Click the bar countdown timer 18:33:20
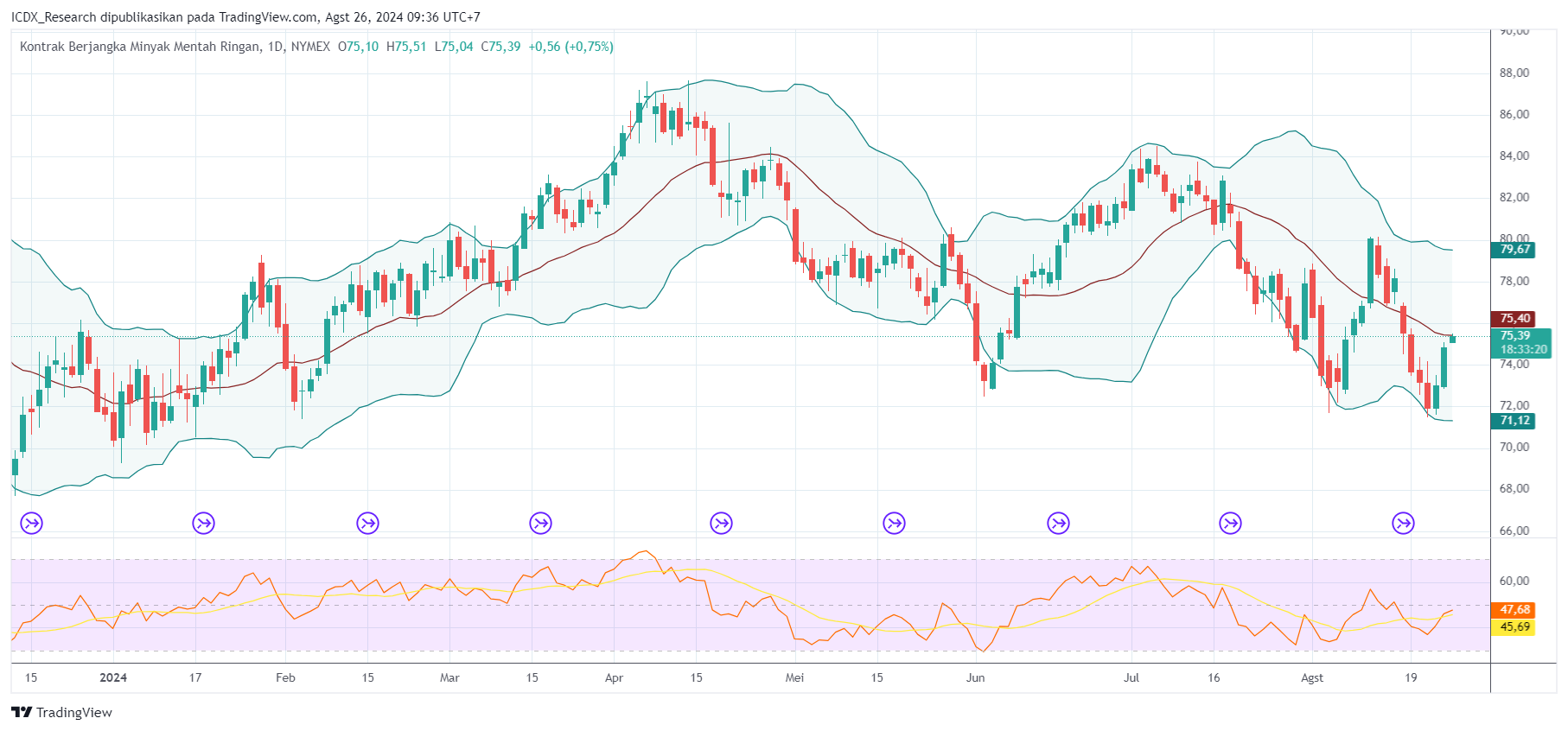The width and height of the screenshot is (1568, 731). click(x=1523, y=350)
